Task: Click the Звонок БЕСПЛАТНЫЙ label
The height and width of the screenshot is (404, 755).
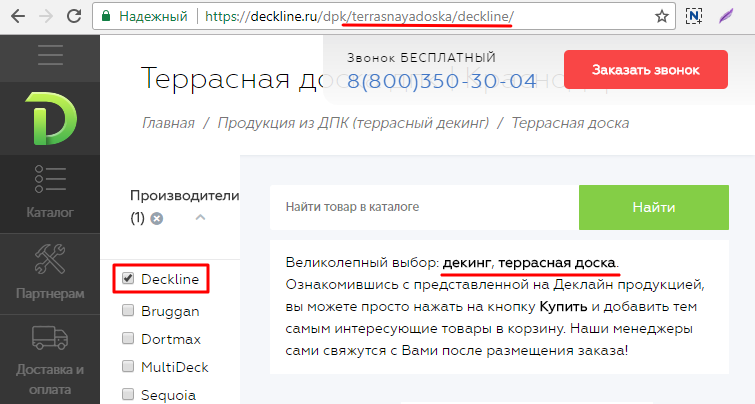Action: point(421,58)
